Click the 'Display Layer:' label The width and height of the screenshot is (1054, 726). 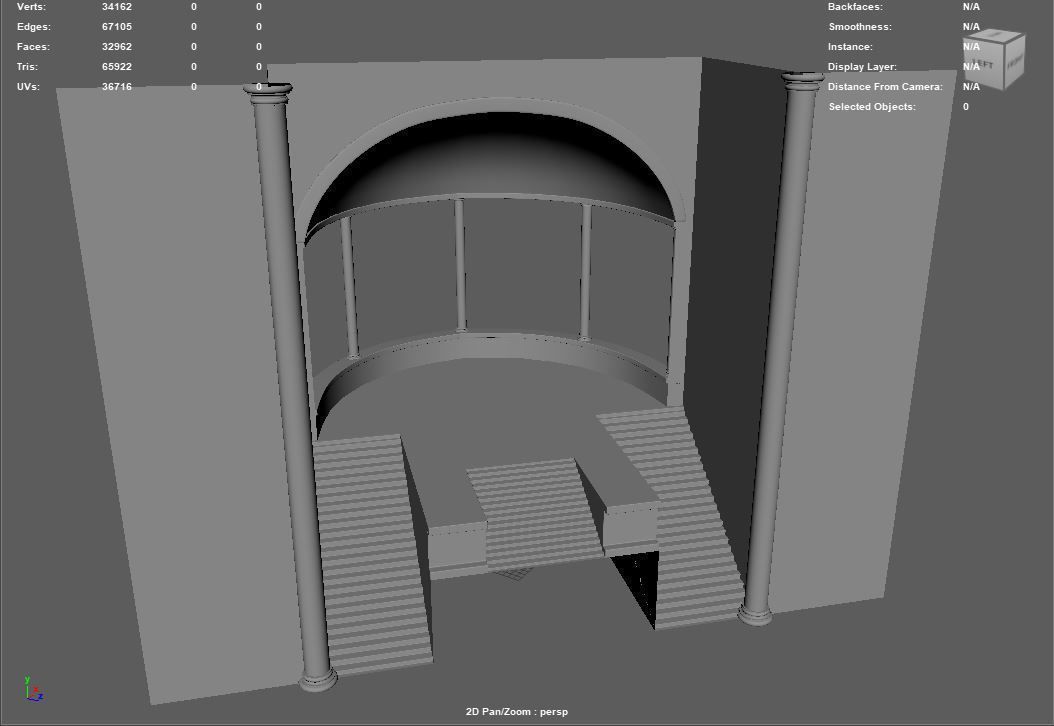[x=862, y=67]
